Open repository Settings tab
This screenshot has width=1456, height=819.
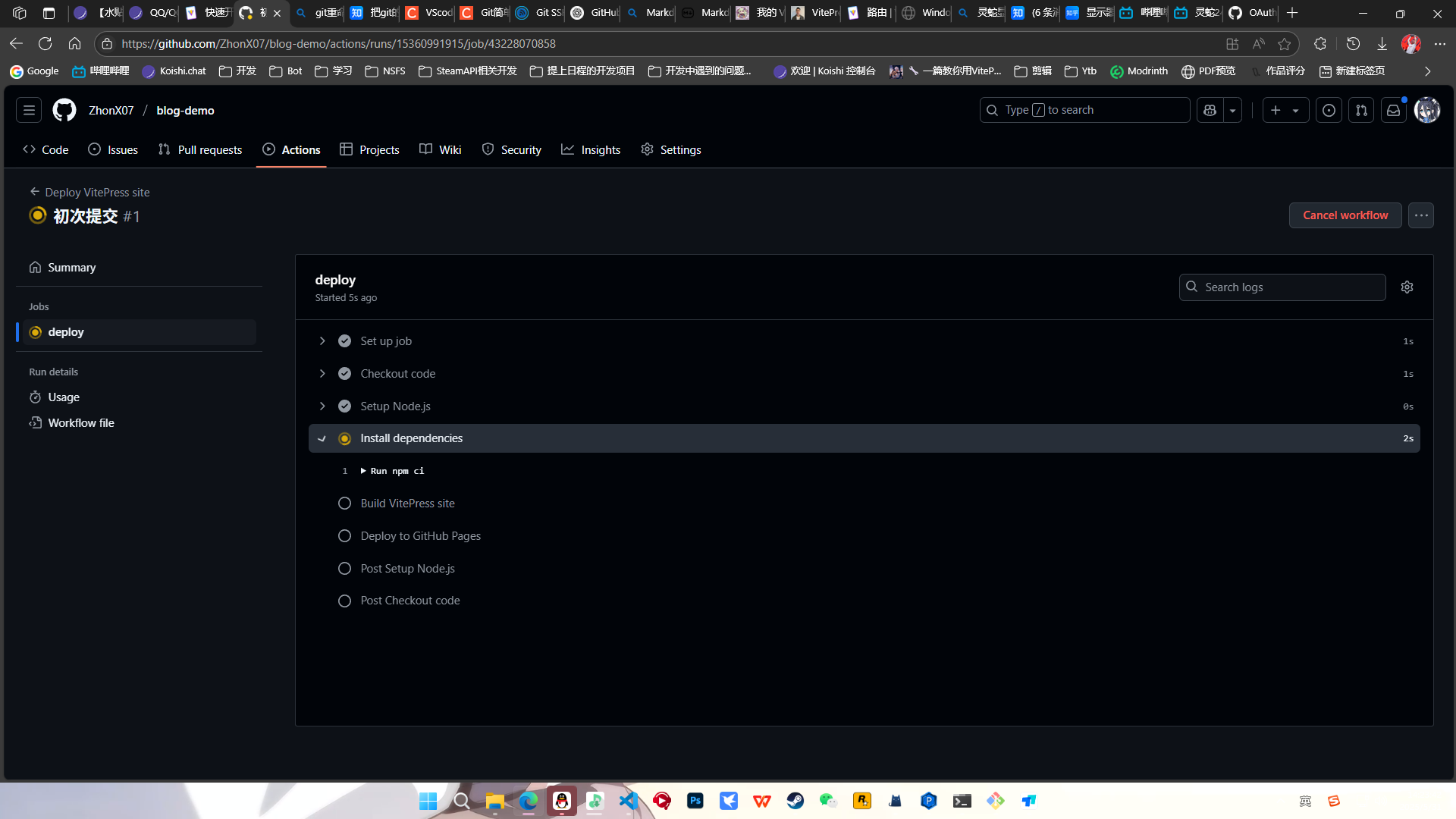[x=671, y=149]
